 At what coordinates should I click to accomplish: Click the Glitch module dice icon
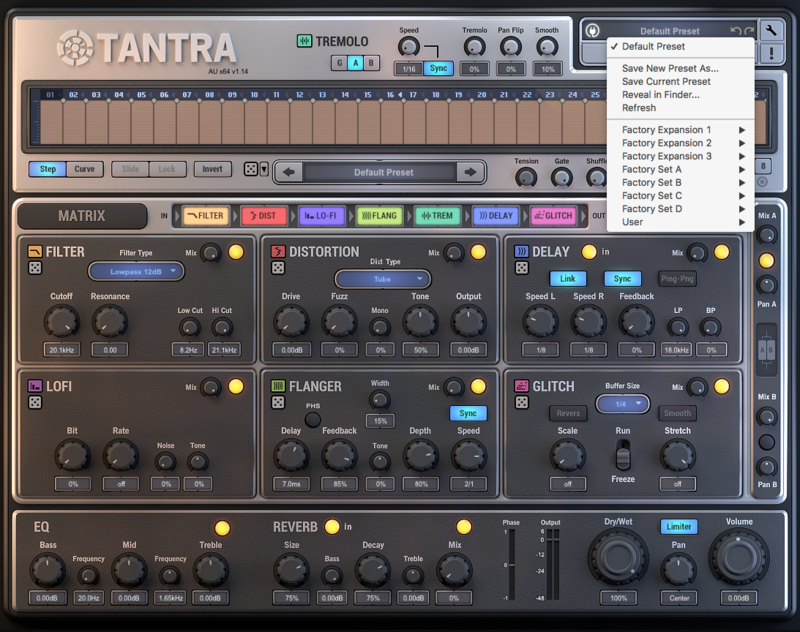[521, 402]
